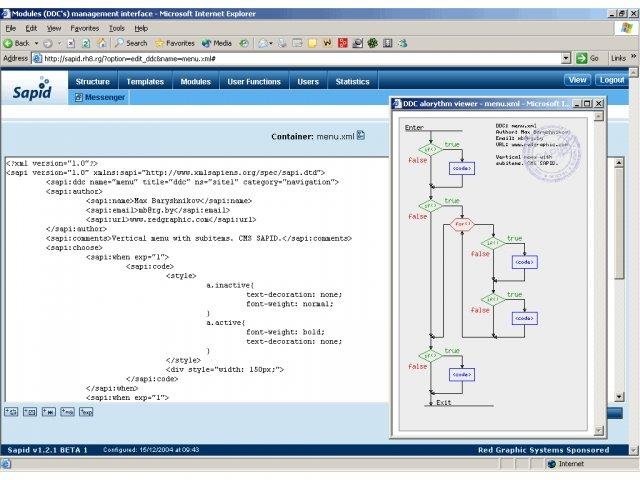Click the code editor scrollbar up arrow
640x480 pixels.
(x=619, y=162)
